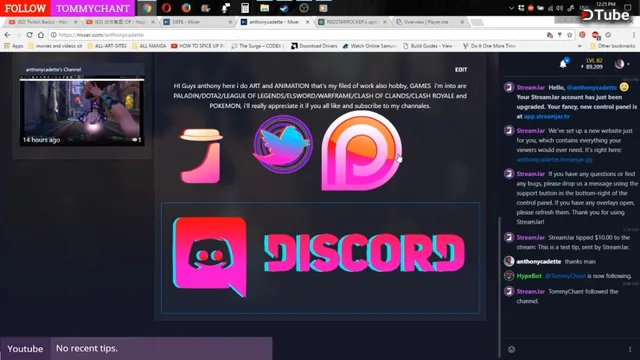The height and width of the screenshot is (360, 640).
Task: Open the StreamJar hat icon link
Action: point(202,156)
